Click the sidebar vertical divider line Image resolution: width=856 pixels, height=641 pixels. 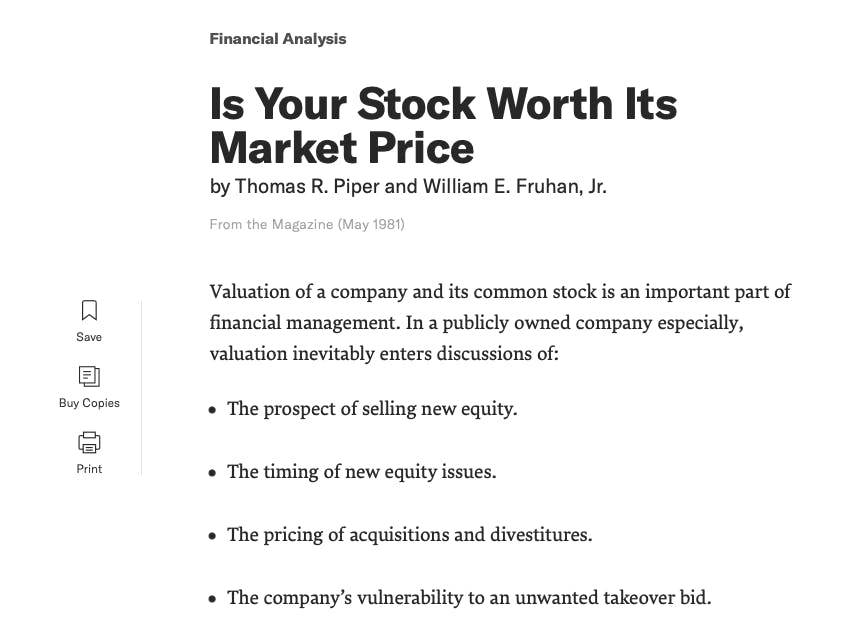pyautogui.click(x=141, y=388)
